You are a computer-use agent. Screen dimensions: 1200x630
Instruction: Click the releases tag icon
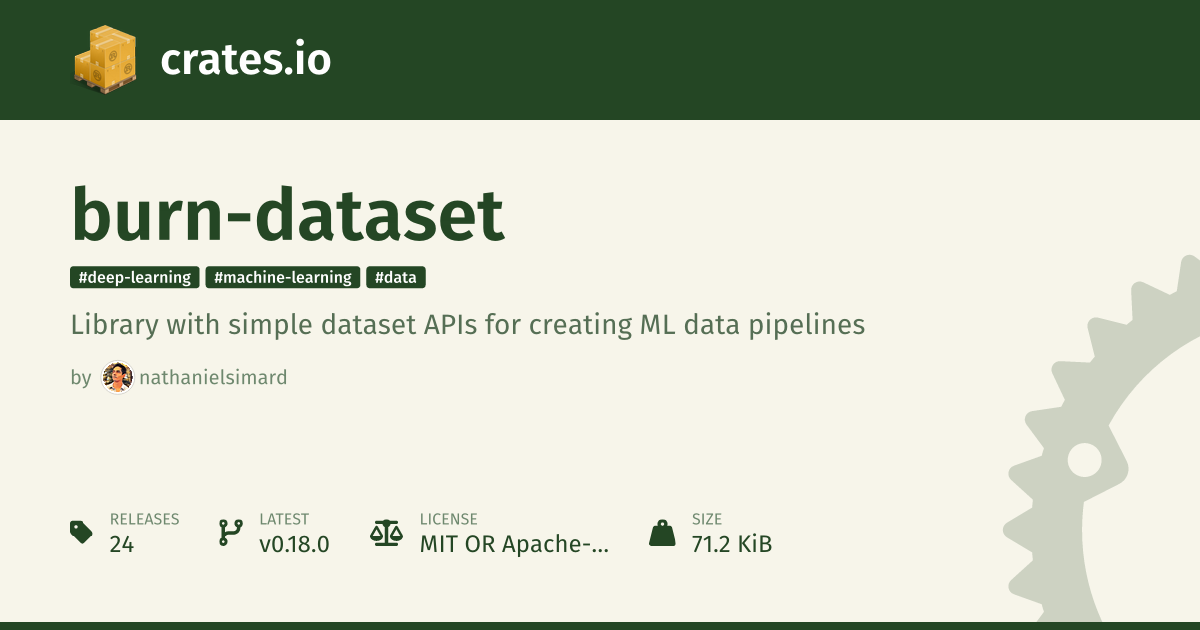(82, 532)
